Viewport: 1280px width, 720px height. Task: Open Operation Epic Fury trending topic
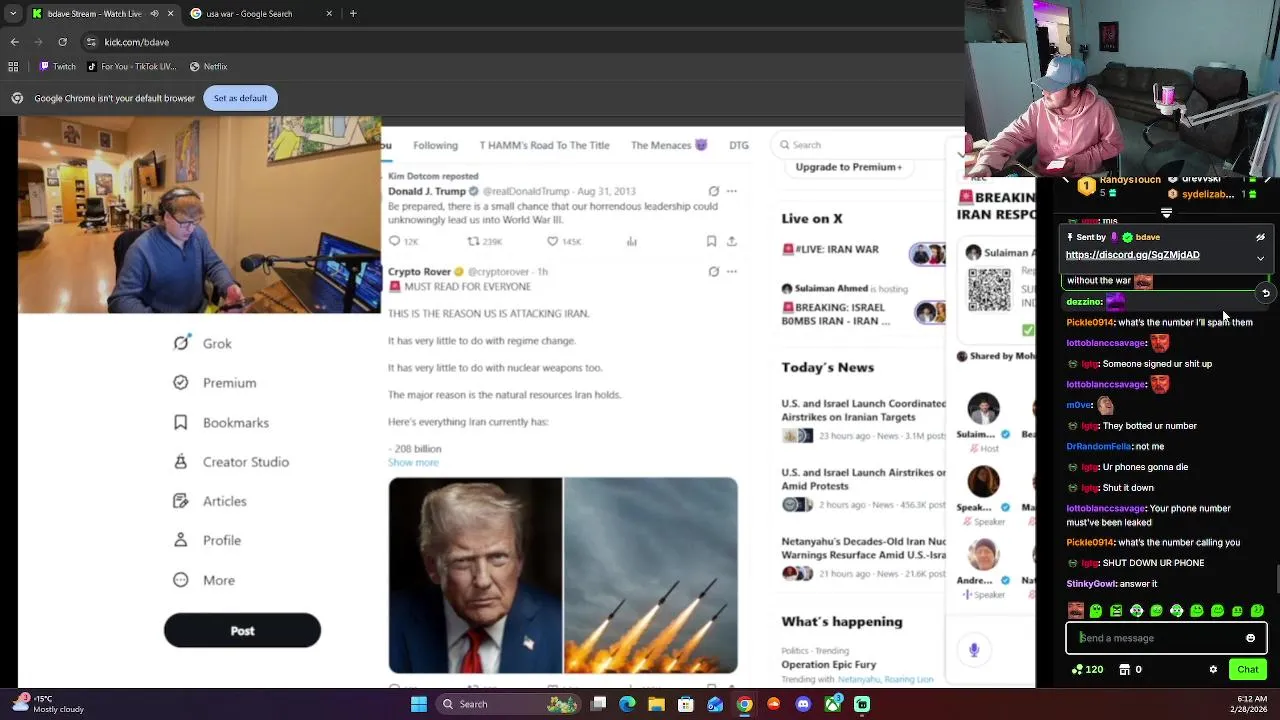829,664
